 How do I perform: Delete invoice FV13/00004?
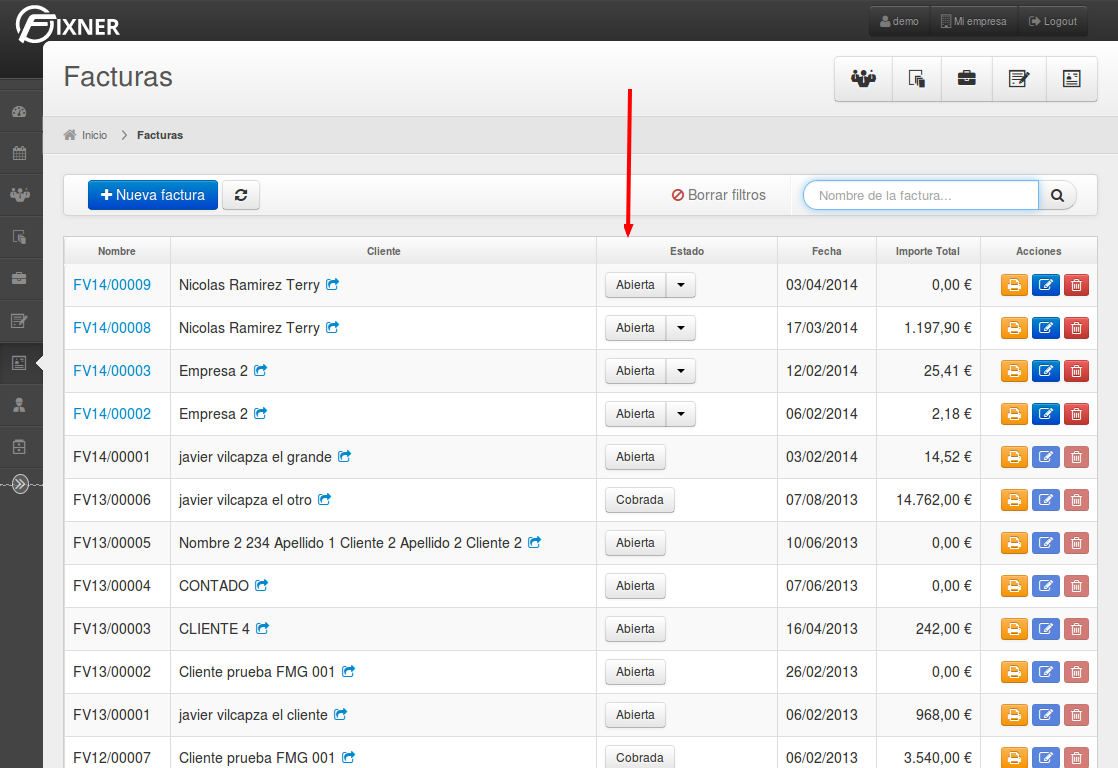click(1077, 586)
